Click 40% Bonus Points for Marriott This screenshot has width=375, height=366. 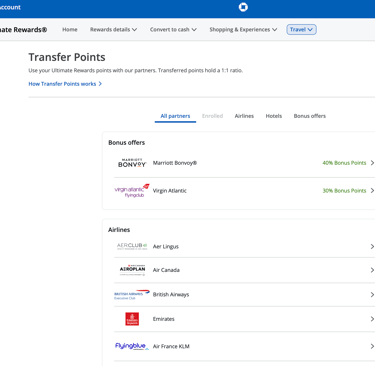(x=344, y=163)
